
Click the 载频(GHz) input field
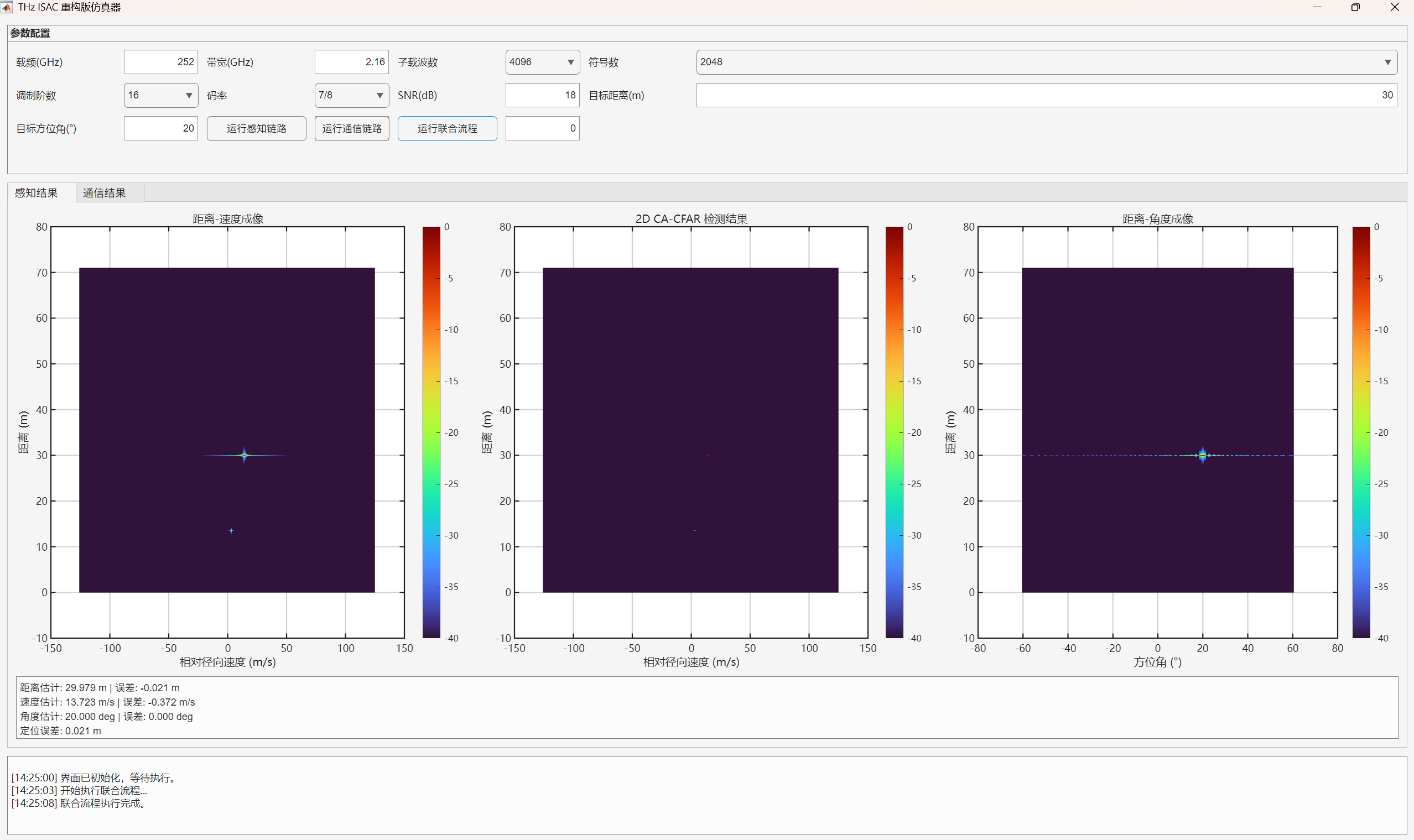click(x=161, y=62)
